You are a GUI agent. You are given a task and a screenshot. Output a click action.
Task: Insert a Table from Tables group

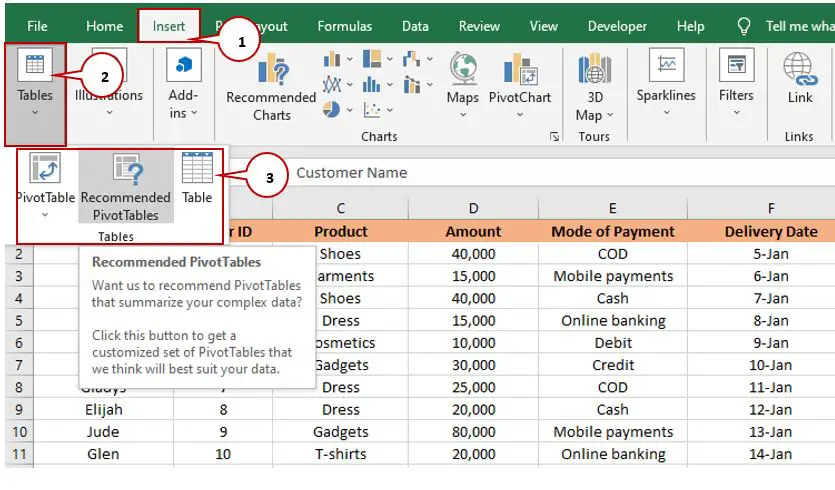(x=197, y=178)
